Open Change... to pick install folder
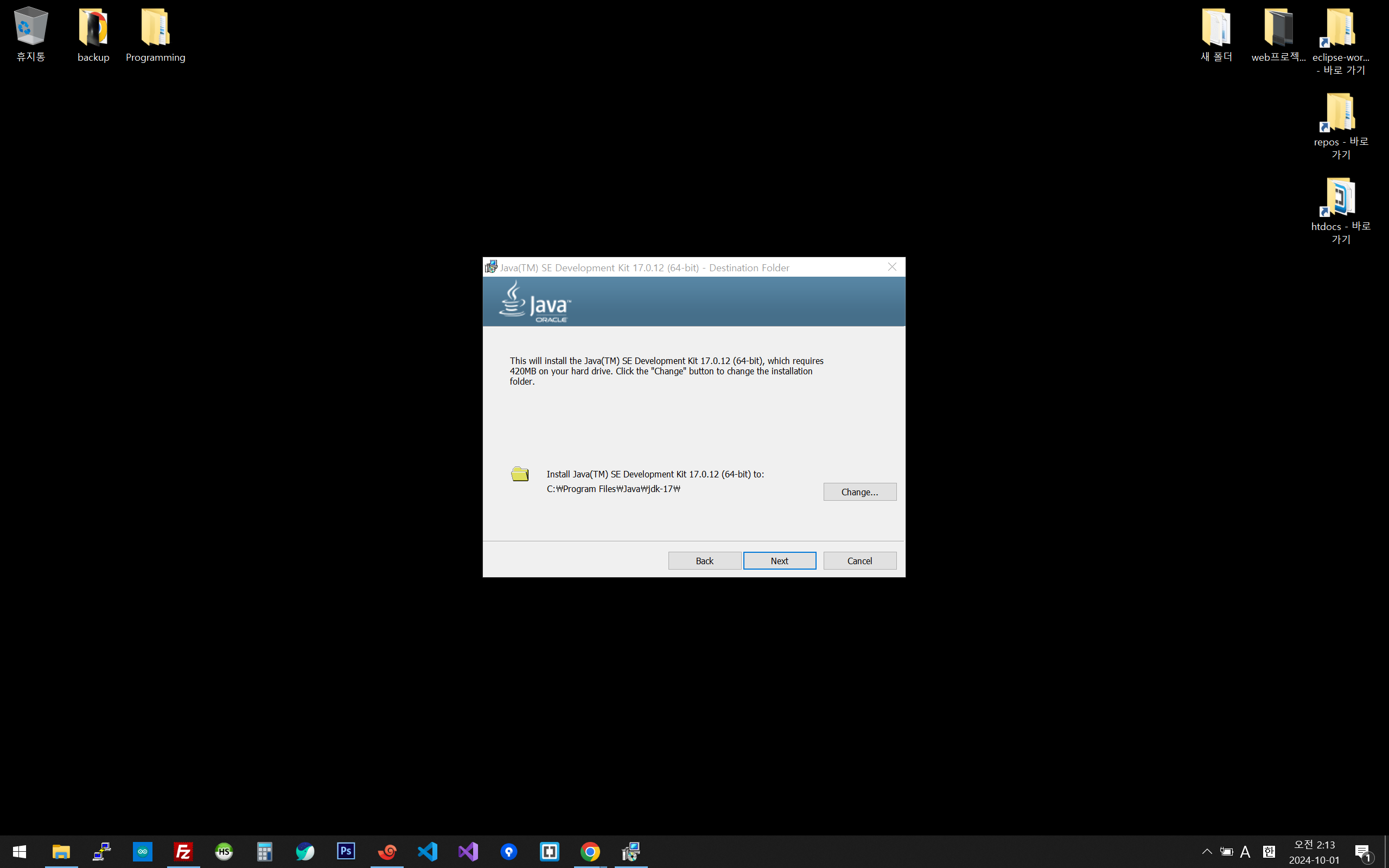1389x868 pixels. 859,492
